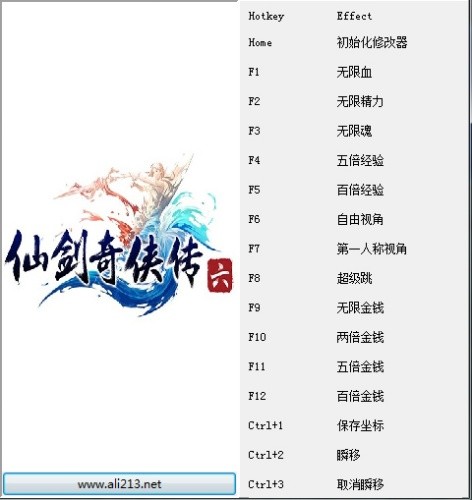The height and width of the screenshot is (500, 472).
Task: Select the Ctrl+1 保存坐标 entry
Action: (354, 426)
